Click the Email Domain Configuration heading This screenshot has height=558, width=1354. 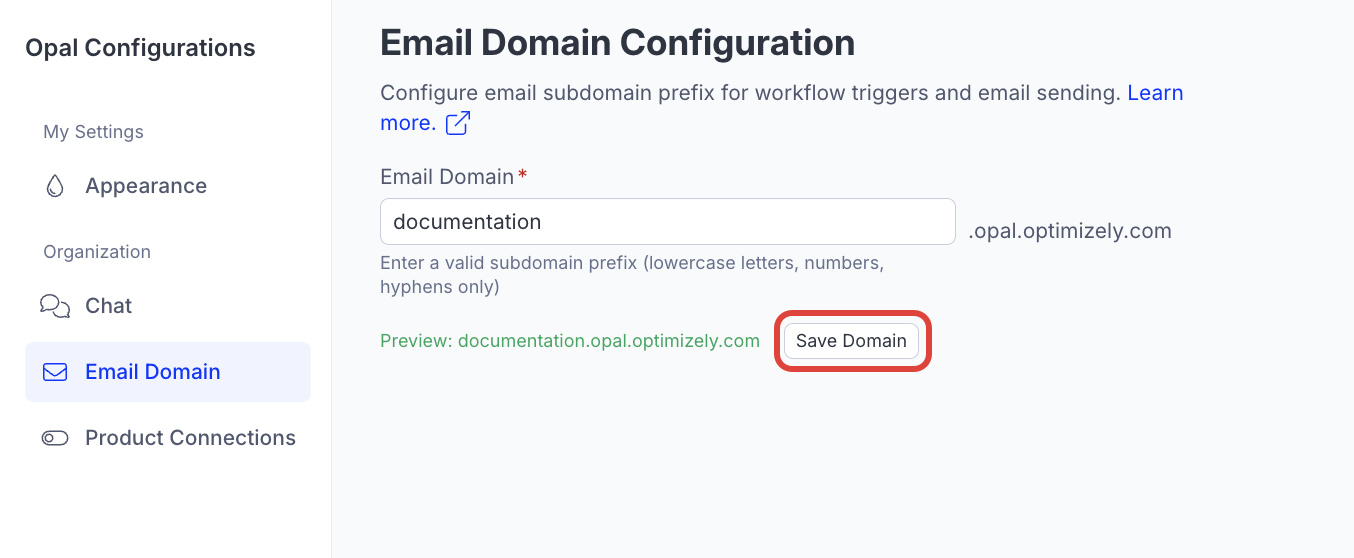click(x=617, y=43)
